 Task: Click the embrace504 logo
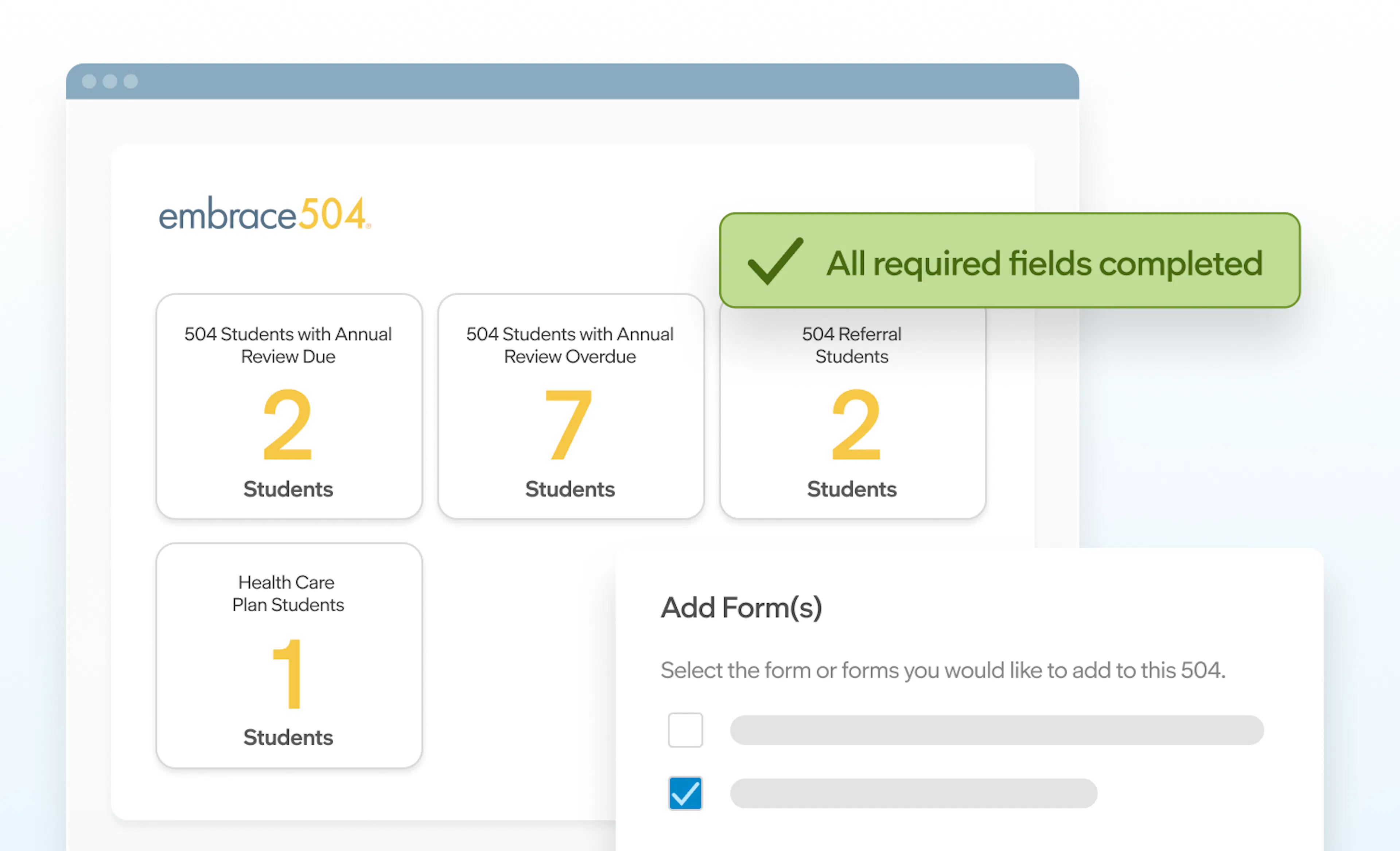(265, 214)
